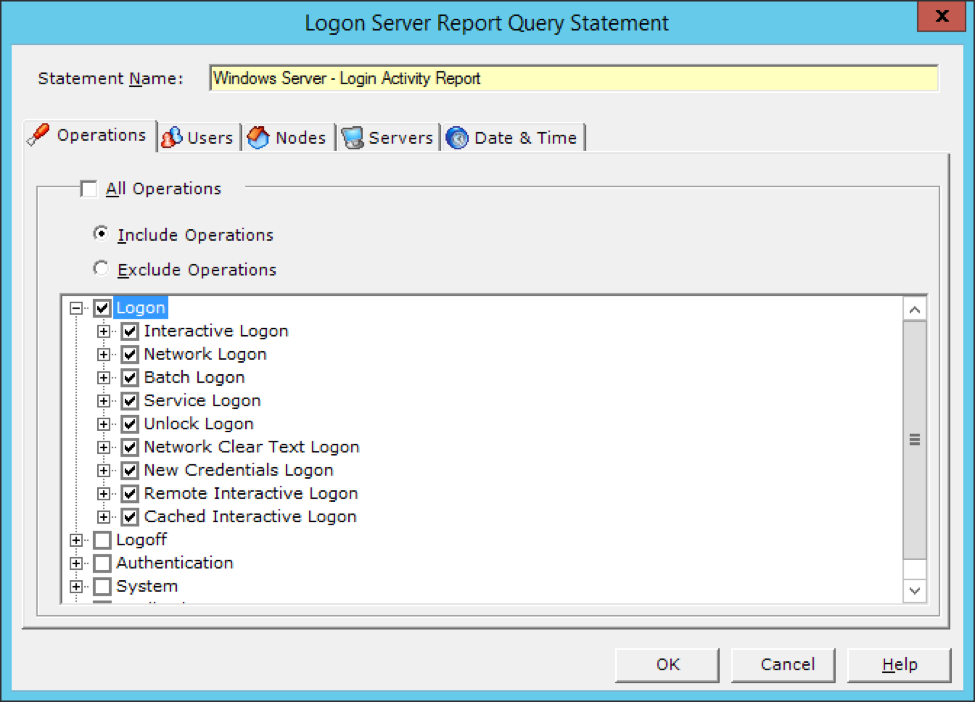Select the Include Operations radio button

tap(101, 234)
